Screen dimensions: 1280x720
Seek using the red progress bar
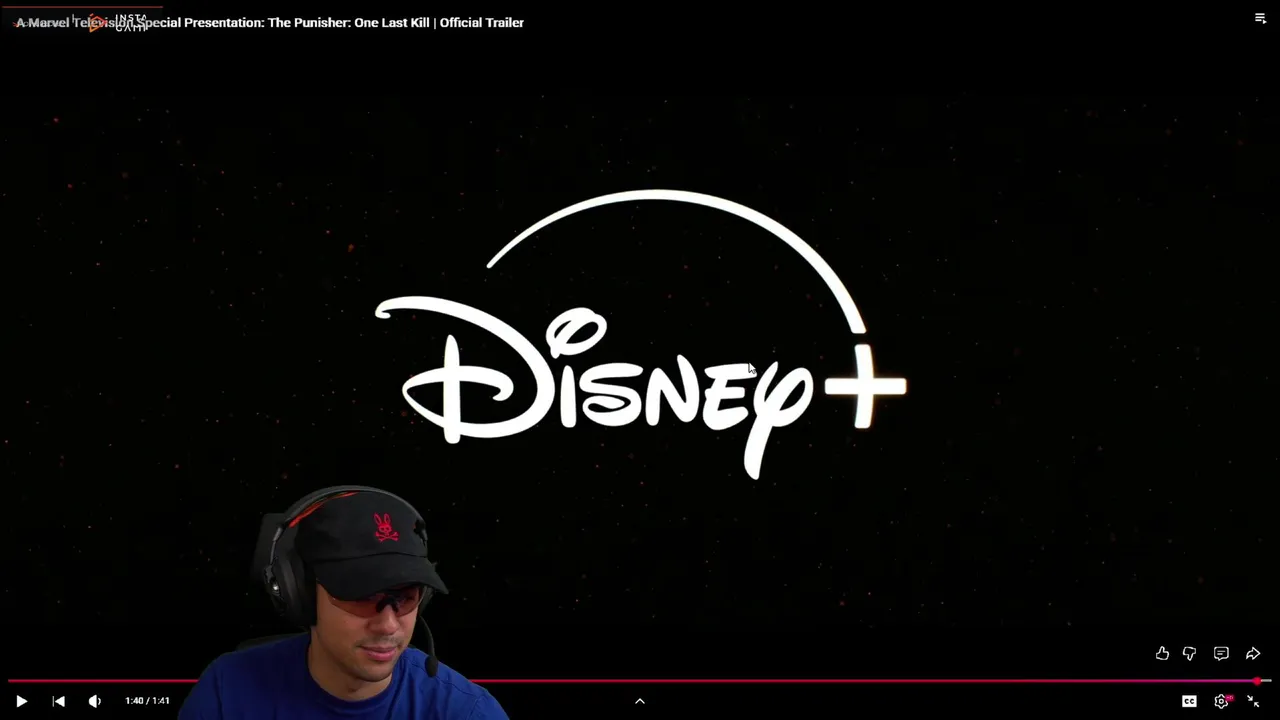(x=640, y=681)
